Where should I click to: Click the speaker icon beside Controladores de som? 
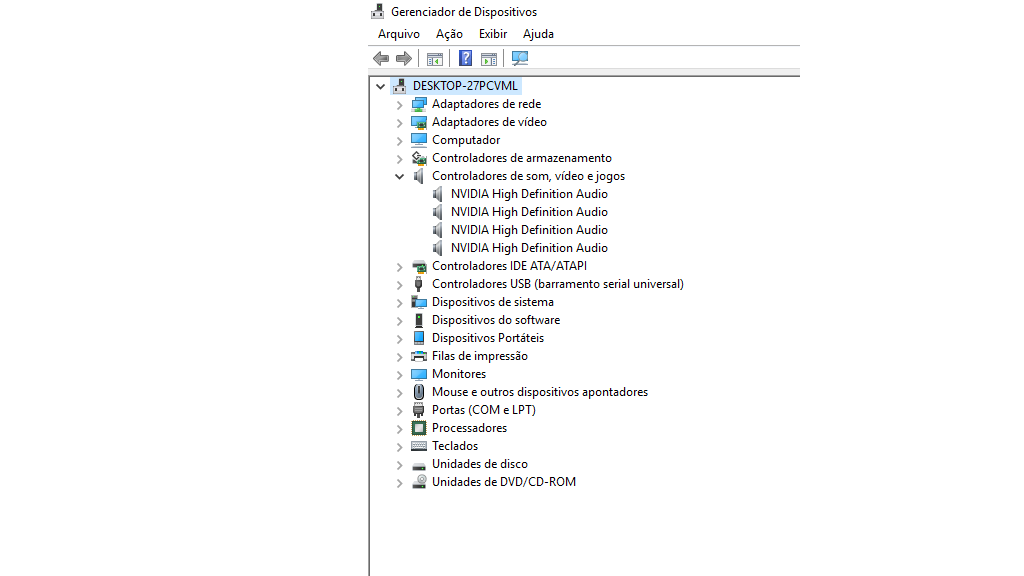pyautogui.click(x=419, y=176)
